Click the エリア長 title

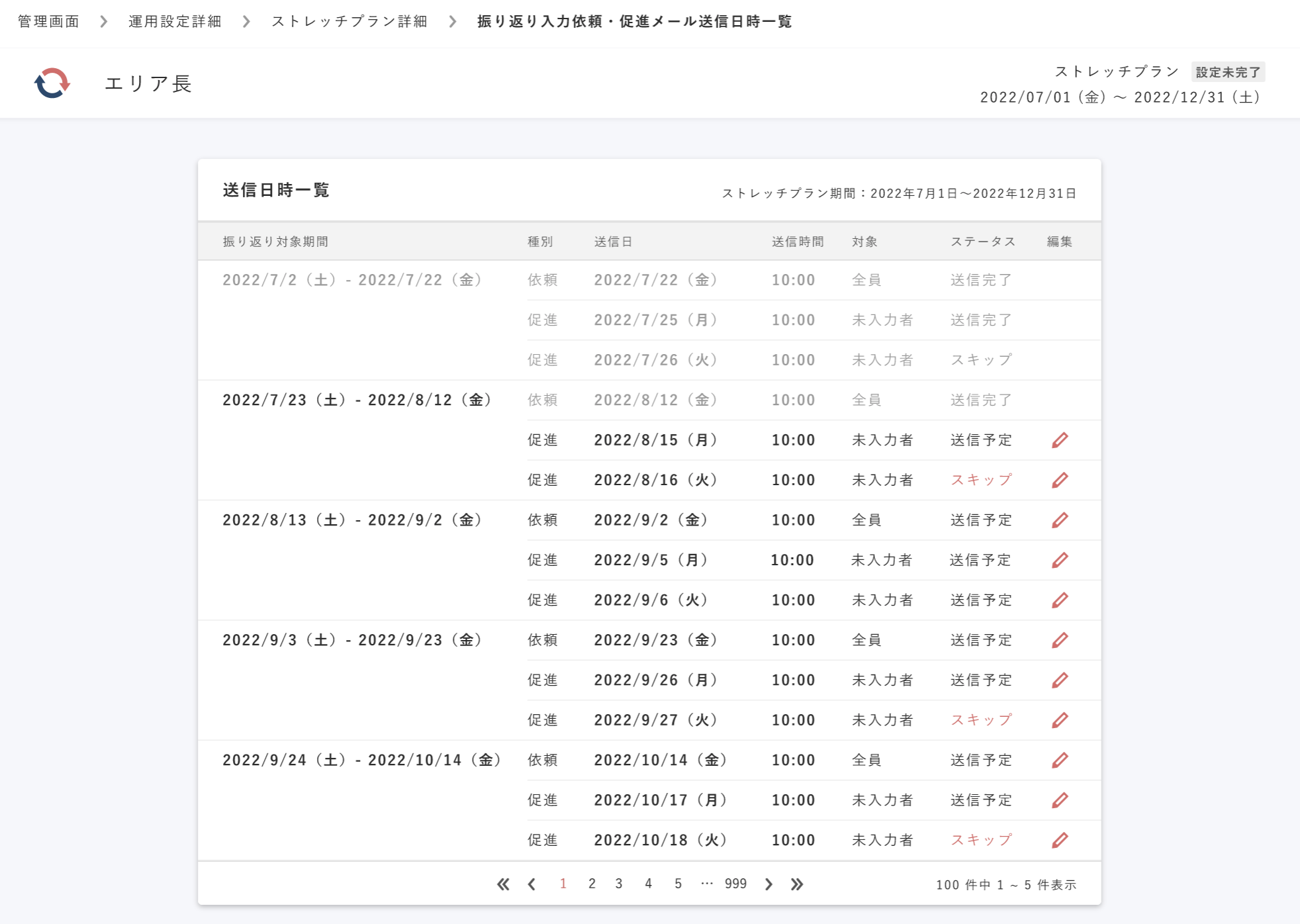click(148, 83)
